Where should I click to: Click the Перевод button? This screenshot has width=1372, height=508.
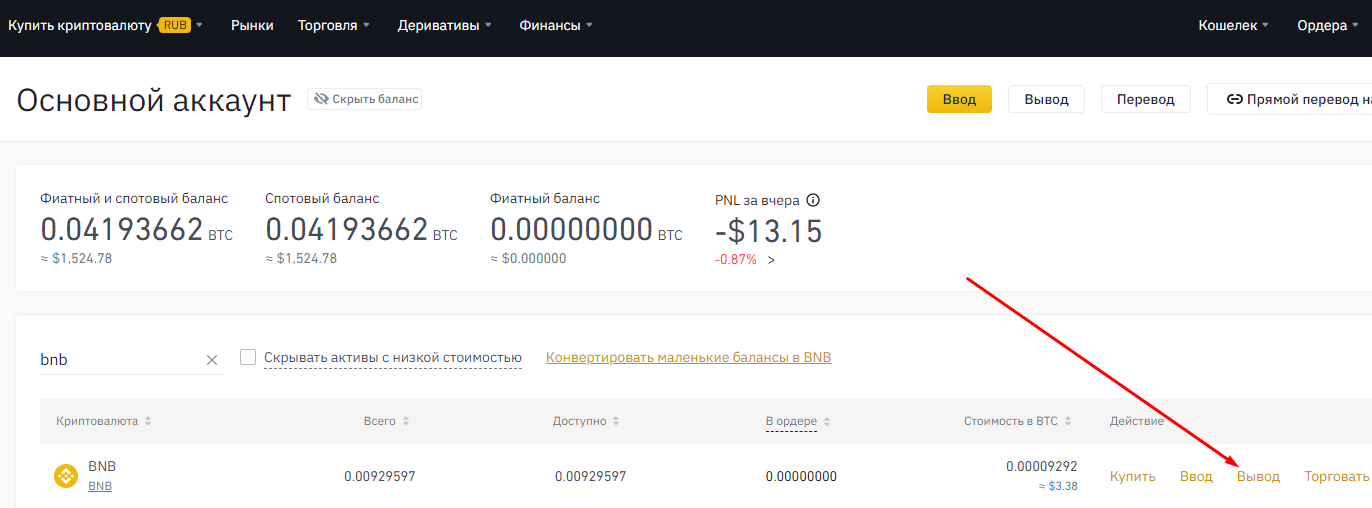coord(1146,99)
